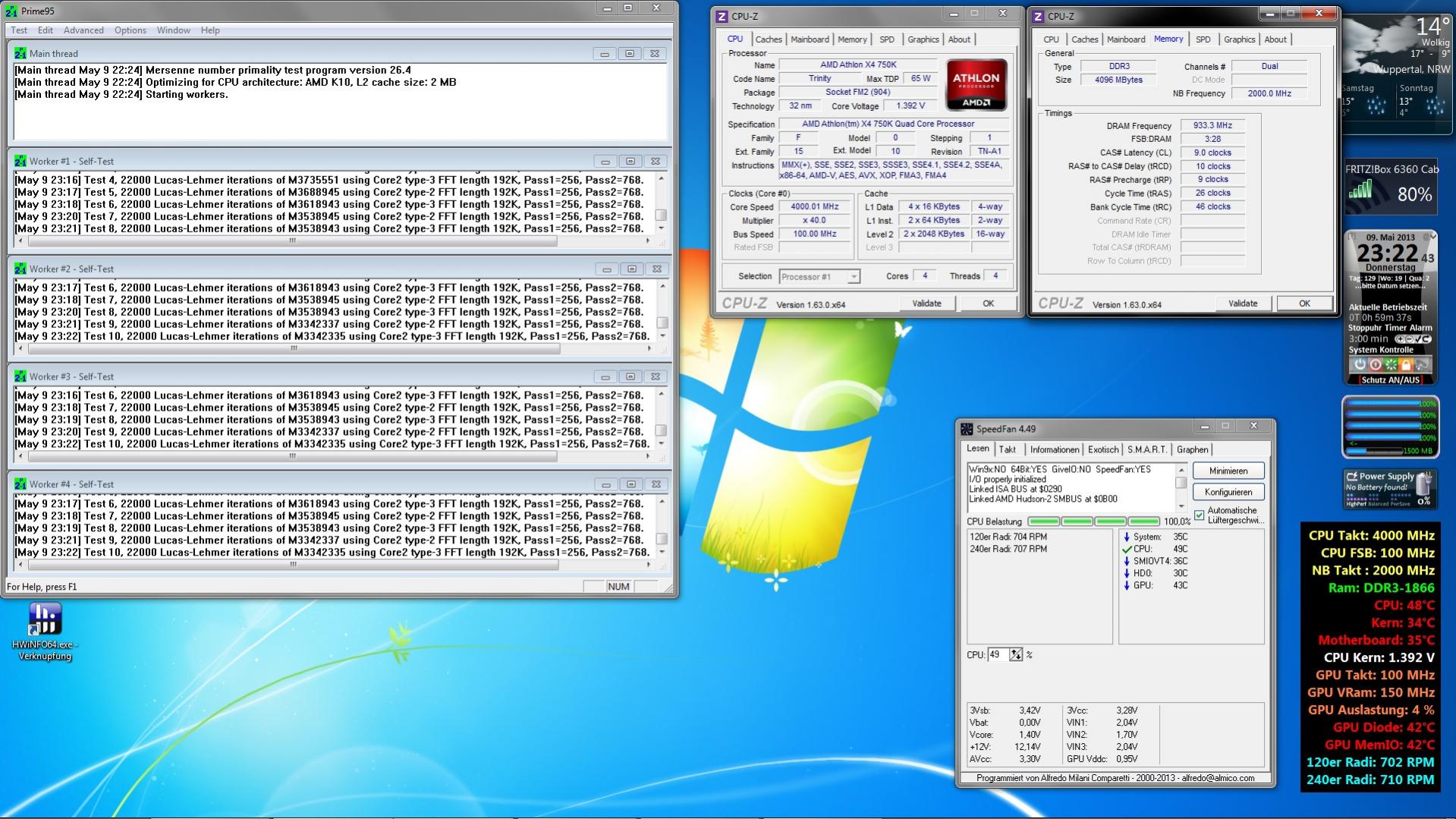Click the FRITZ!Box green signal strength icon

1360,189
